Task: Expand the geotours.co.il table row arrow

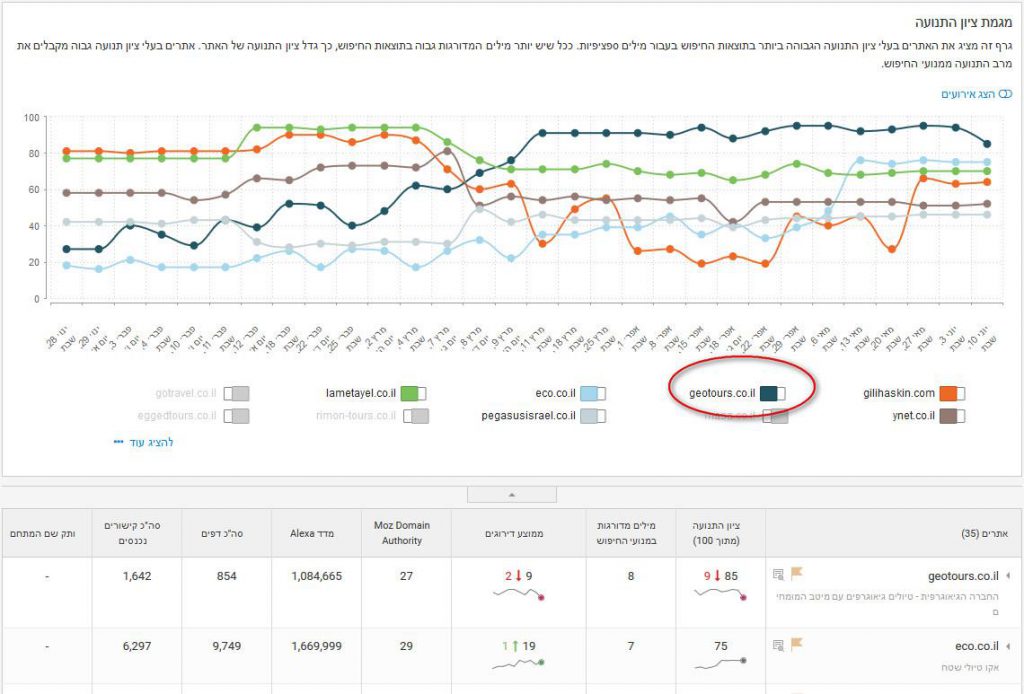Action: 1008,576
